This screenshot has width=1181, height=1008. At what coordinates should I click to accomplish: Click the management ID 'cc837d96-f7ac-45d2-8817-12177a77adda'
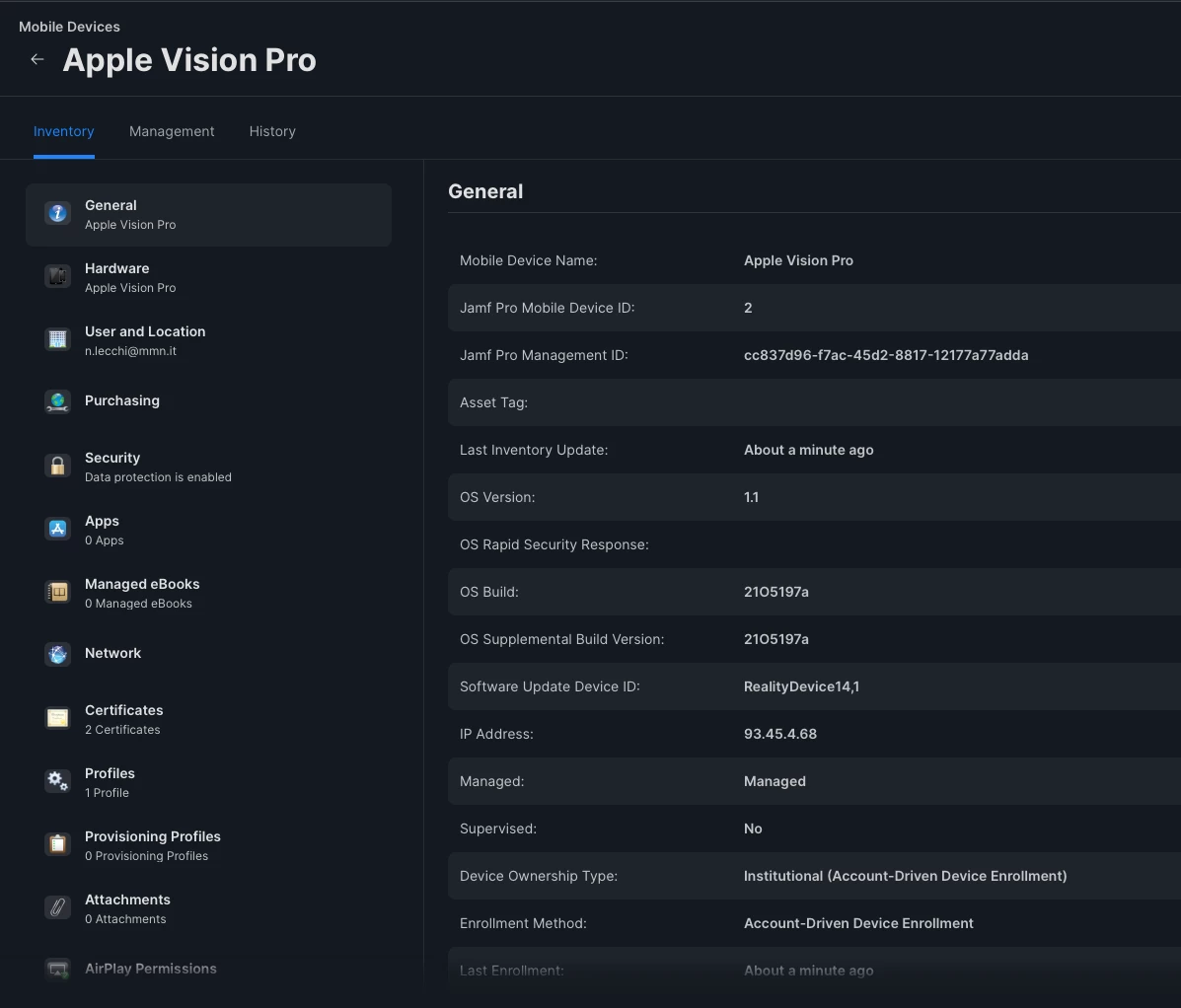point(886,355)
